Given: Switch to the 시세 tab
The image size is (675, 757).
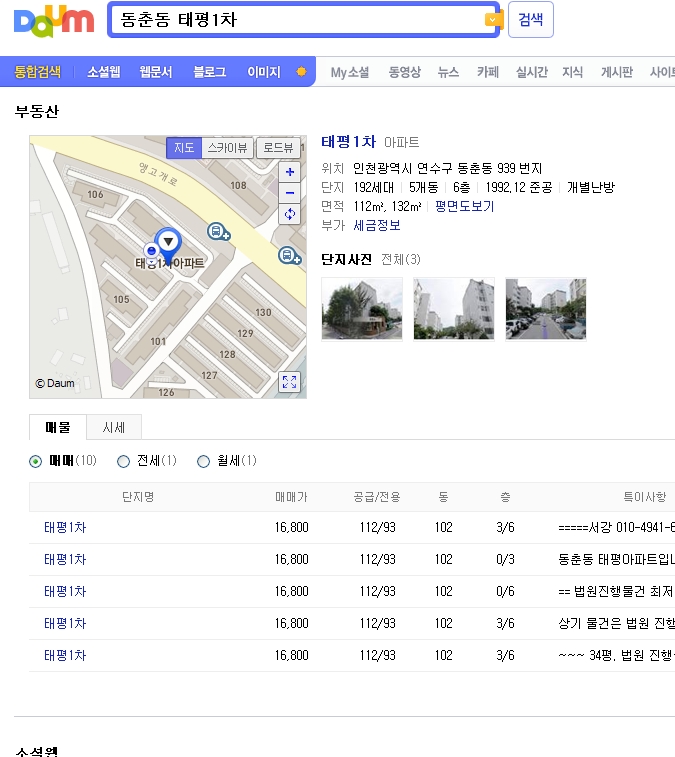Looking at the screenshot, I should click(113, 428).
